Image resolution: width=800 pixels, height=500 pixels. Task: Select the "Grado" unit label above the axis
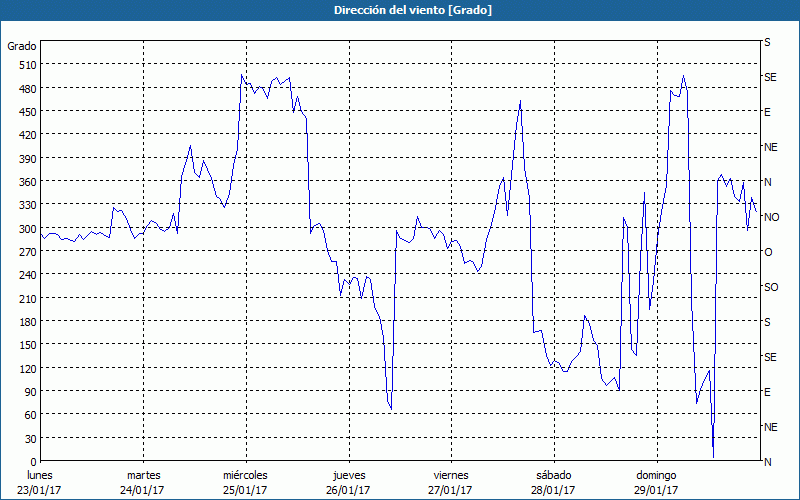coord(22,46)
